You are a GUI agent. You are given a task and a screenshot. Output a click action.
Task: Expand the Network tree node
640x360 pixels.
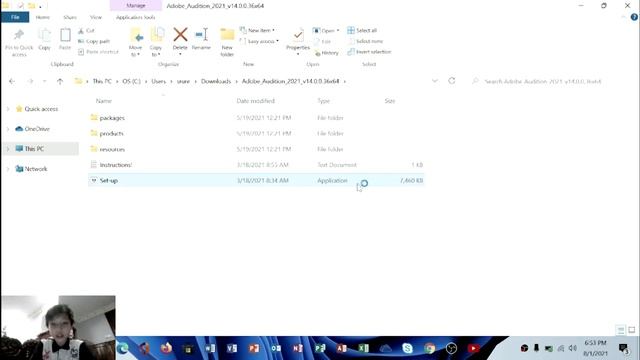pos(8,169)
